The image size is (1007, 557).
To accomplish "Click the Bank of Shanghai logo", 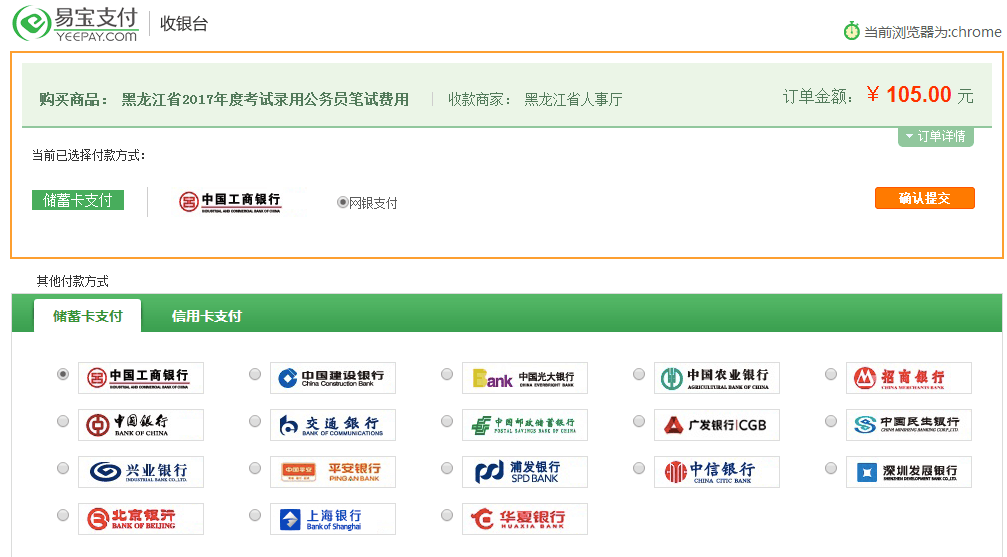I will (x=332, y=519).
